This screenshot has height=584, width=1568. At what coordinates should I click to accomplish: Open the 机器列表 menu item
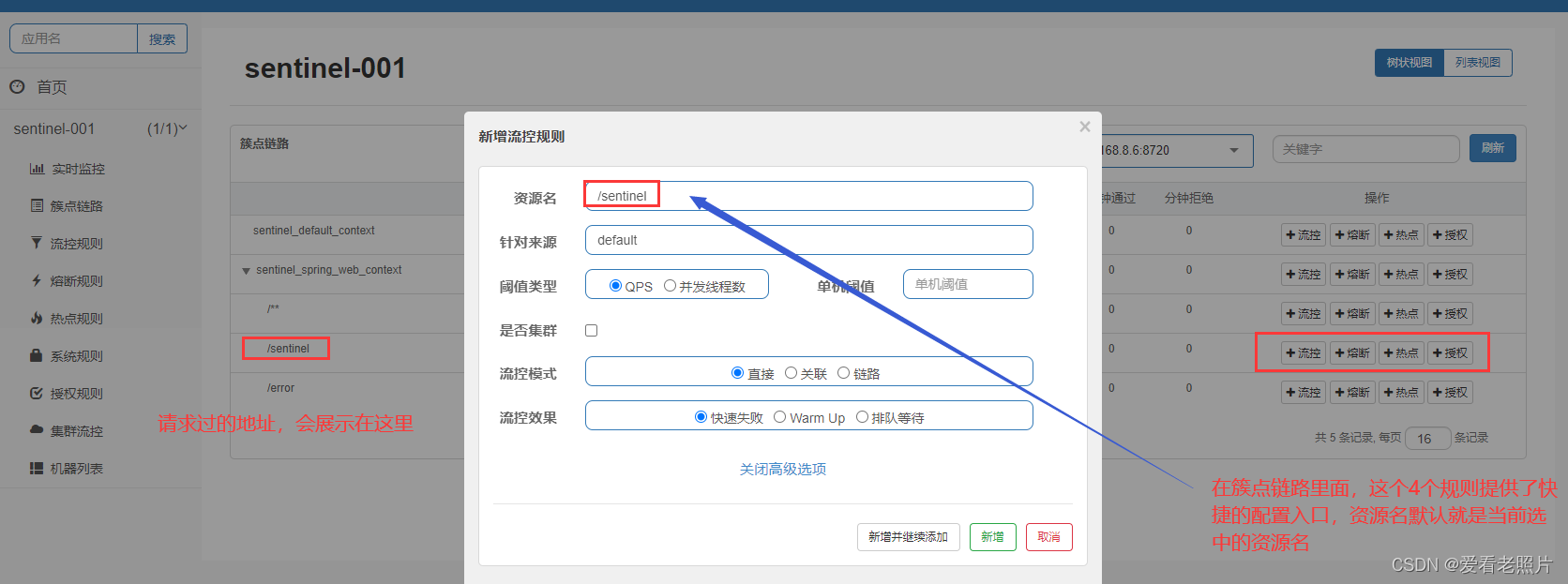[76, 469]
